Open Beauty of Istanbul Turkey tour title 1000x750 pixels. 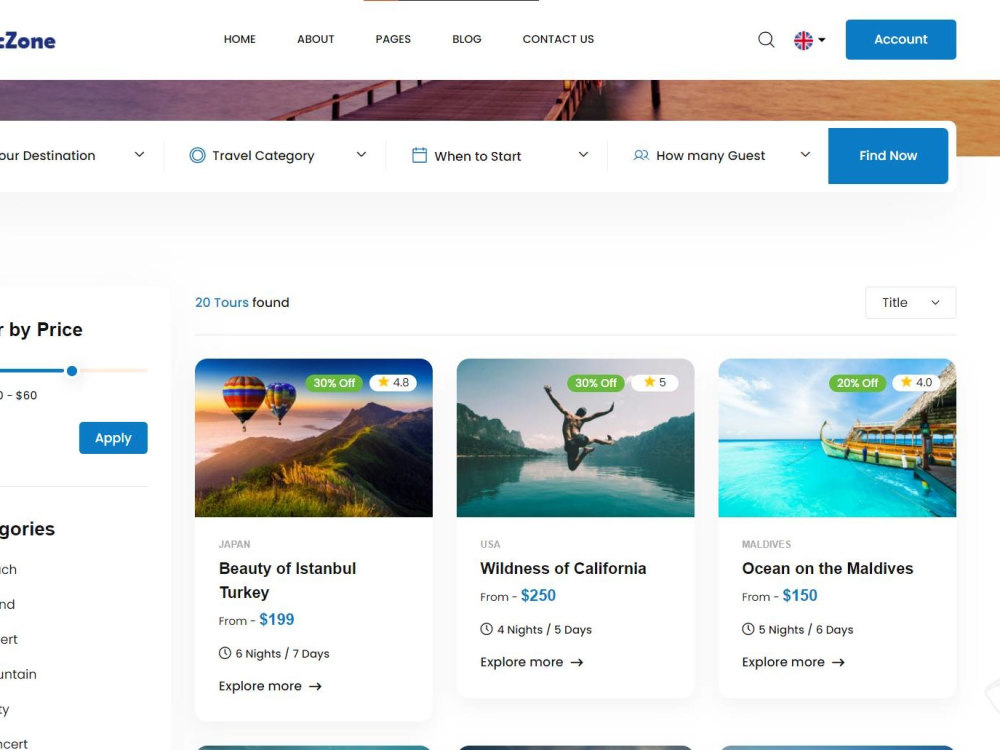tap(288, 580)
